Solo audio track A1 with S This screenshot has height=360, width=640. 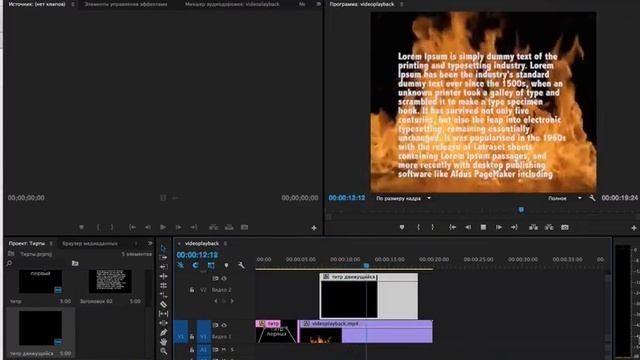pyautogui.click(x=232, y=350)
